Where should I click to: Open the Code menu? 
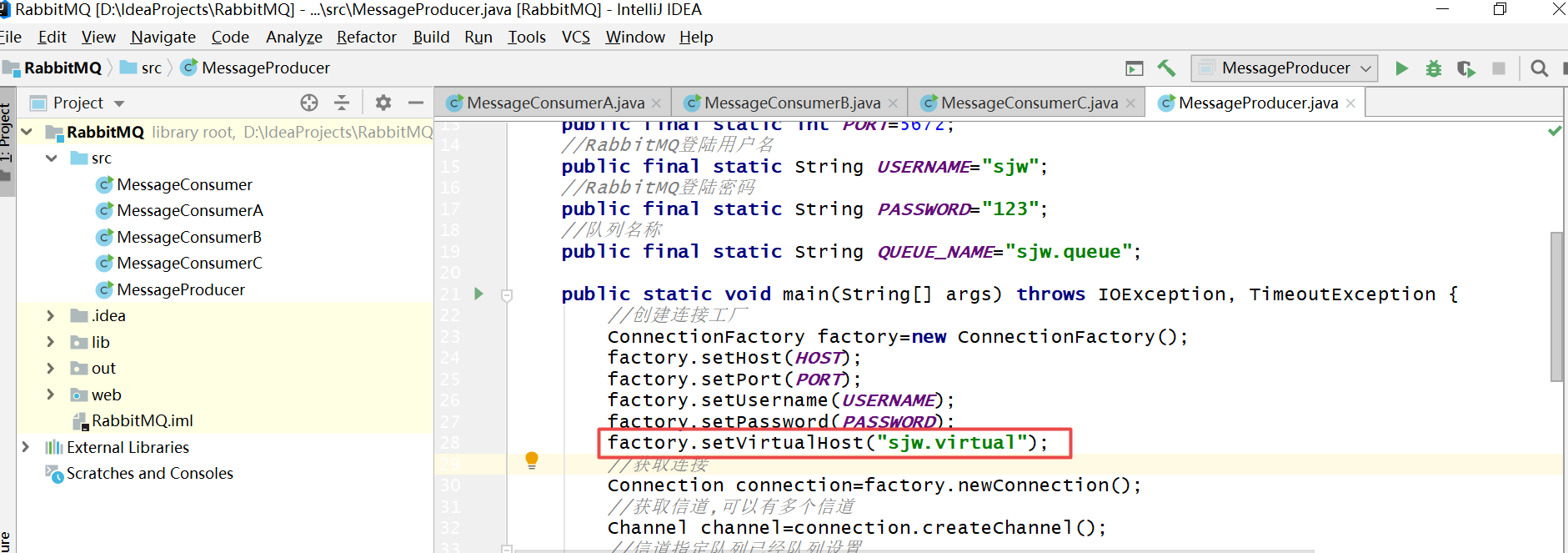[230, 37]
